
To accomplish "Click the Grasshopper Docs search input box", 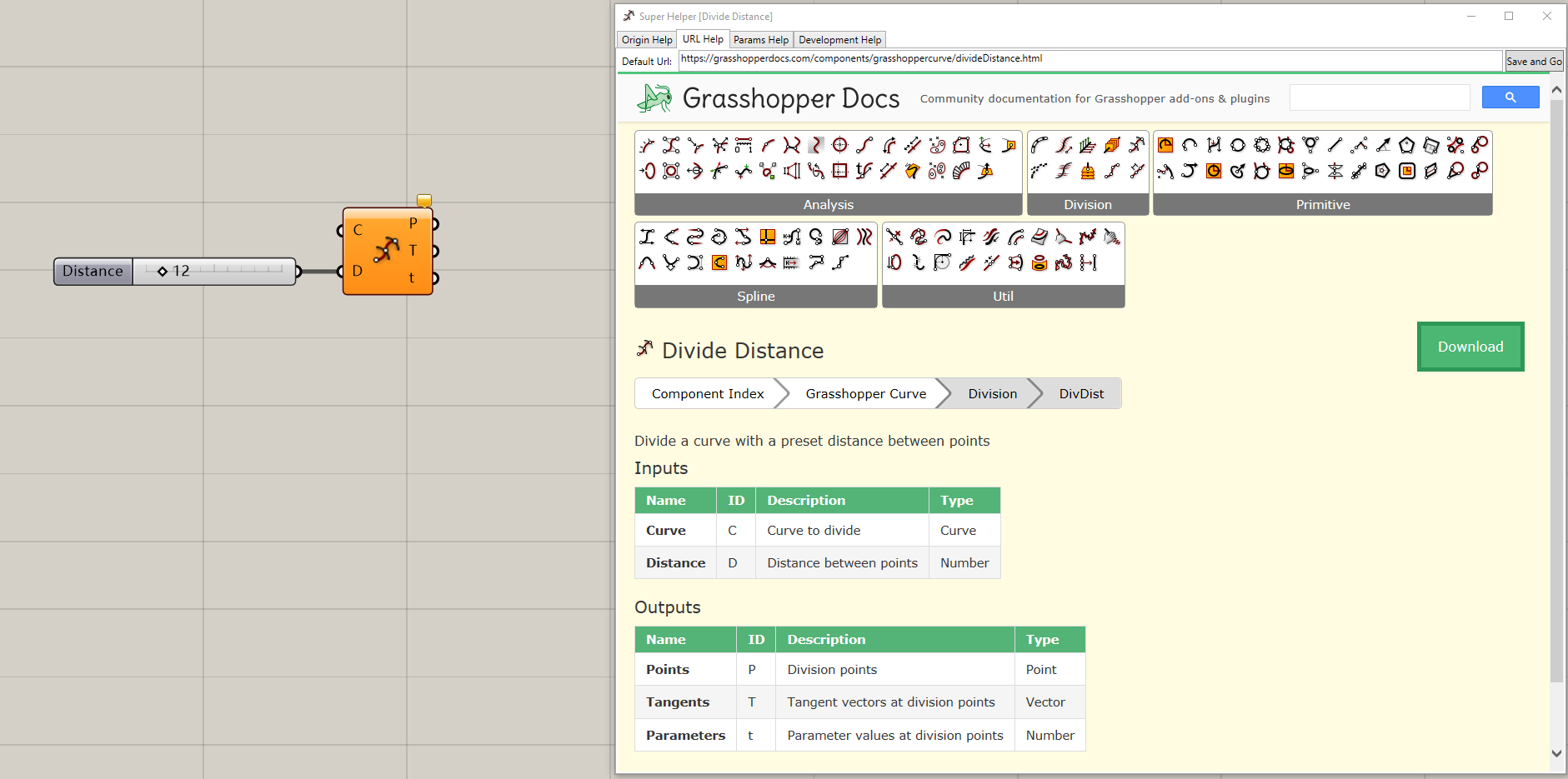I will point(1380,97).
